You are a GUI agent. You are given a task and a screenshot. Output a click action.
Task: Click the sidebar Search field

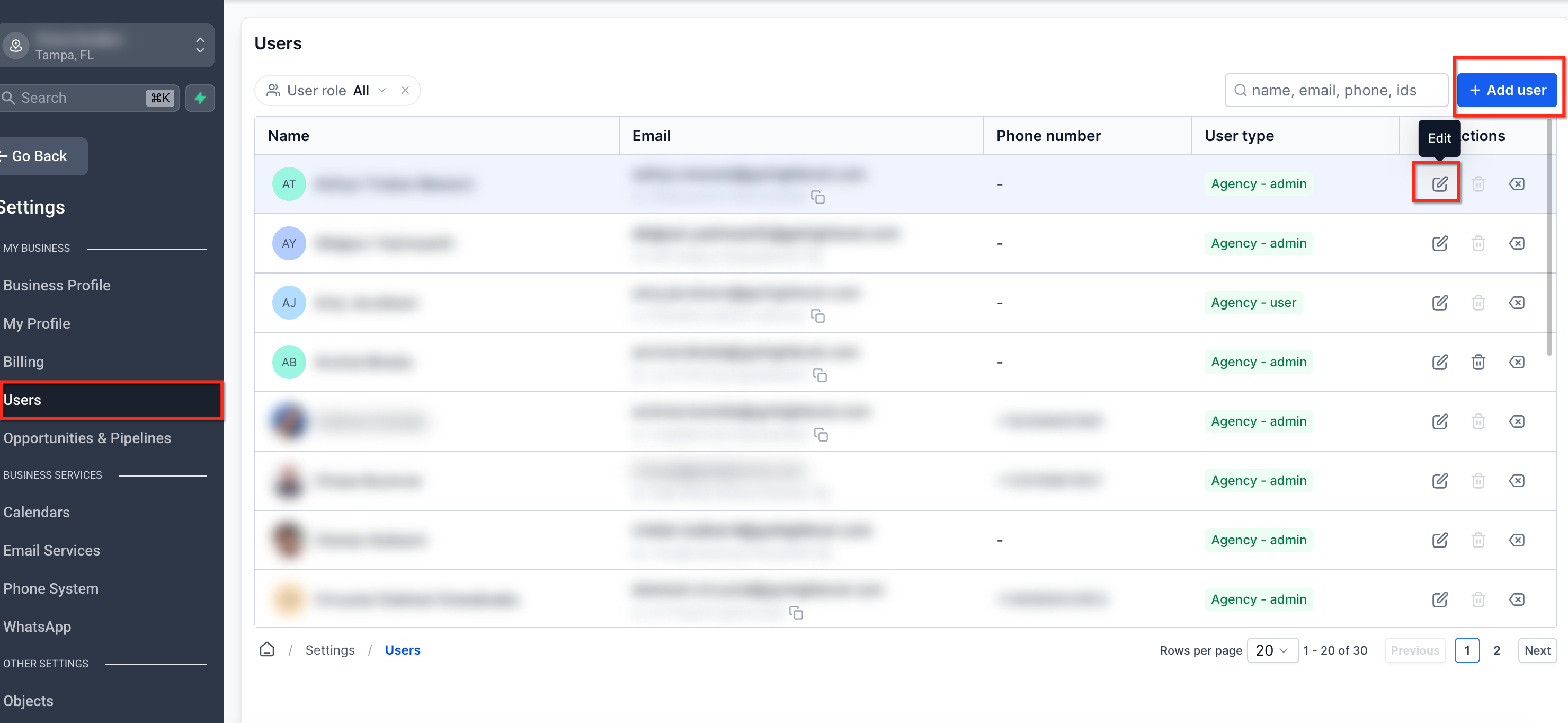tap(89, 98)
